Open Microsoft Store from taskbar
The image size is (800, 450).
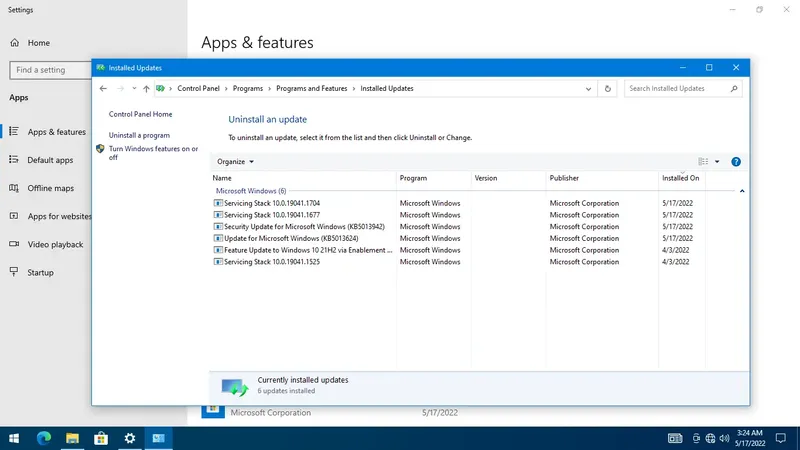(x=101, y=438)
